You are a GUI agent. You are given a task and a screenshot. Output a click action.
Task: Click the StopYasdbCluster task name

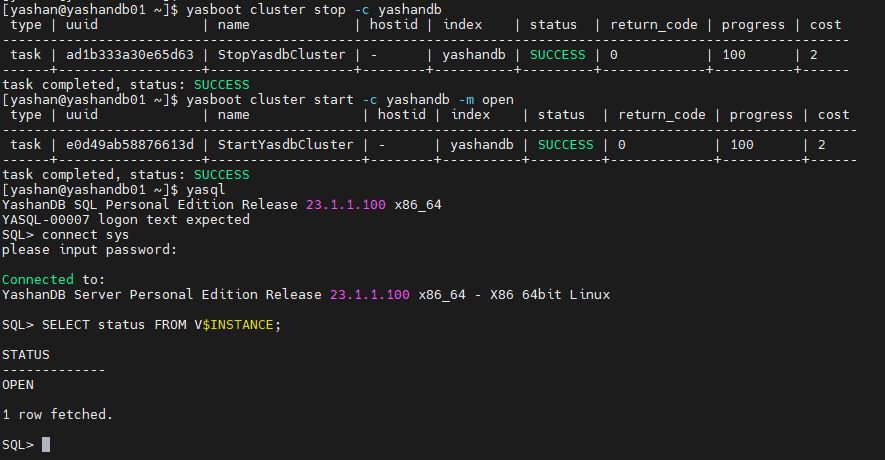(281, 55)
